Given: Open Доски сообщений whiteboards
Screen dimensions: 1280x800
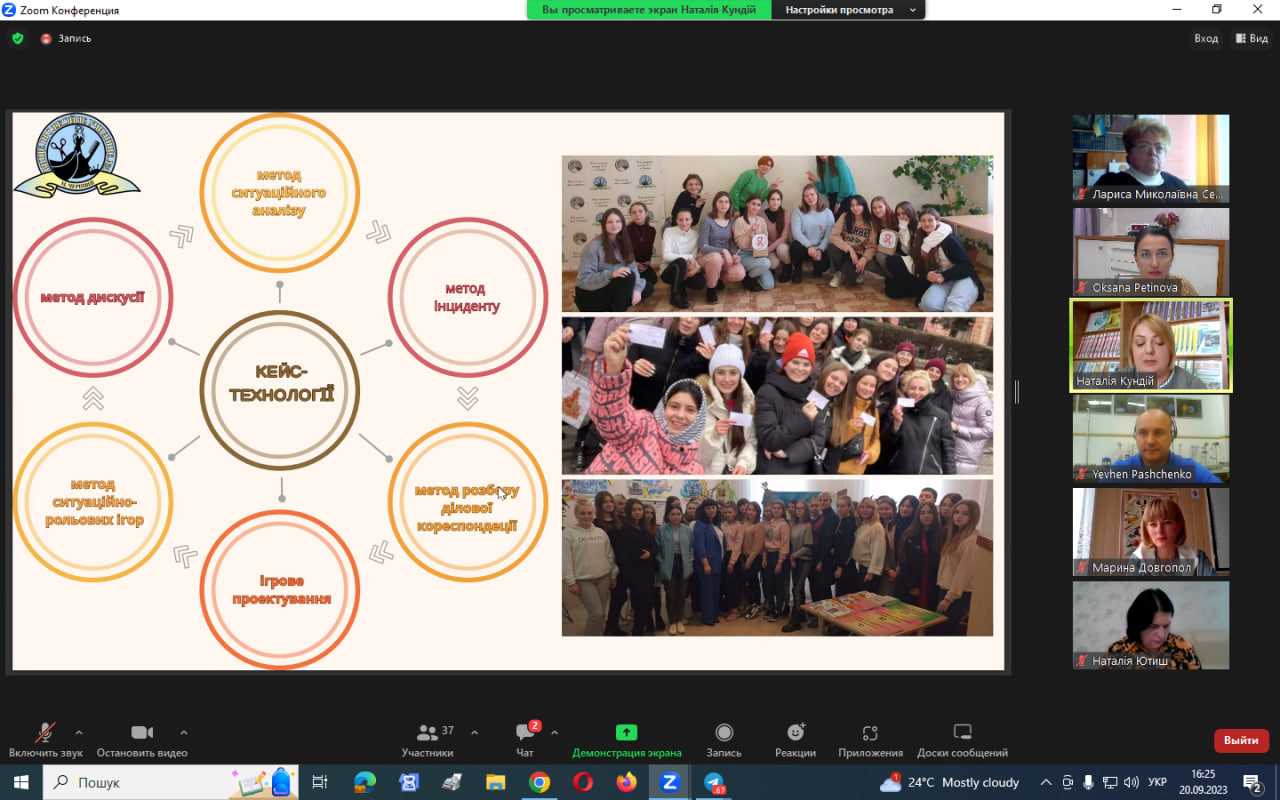Looking at the screenshot, I should tap(962, 740).
